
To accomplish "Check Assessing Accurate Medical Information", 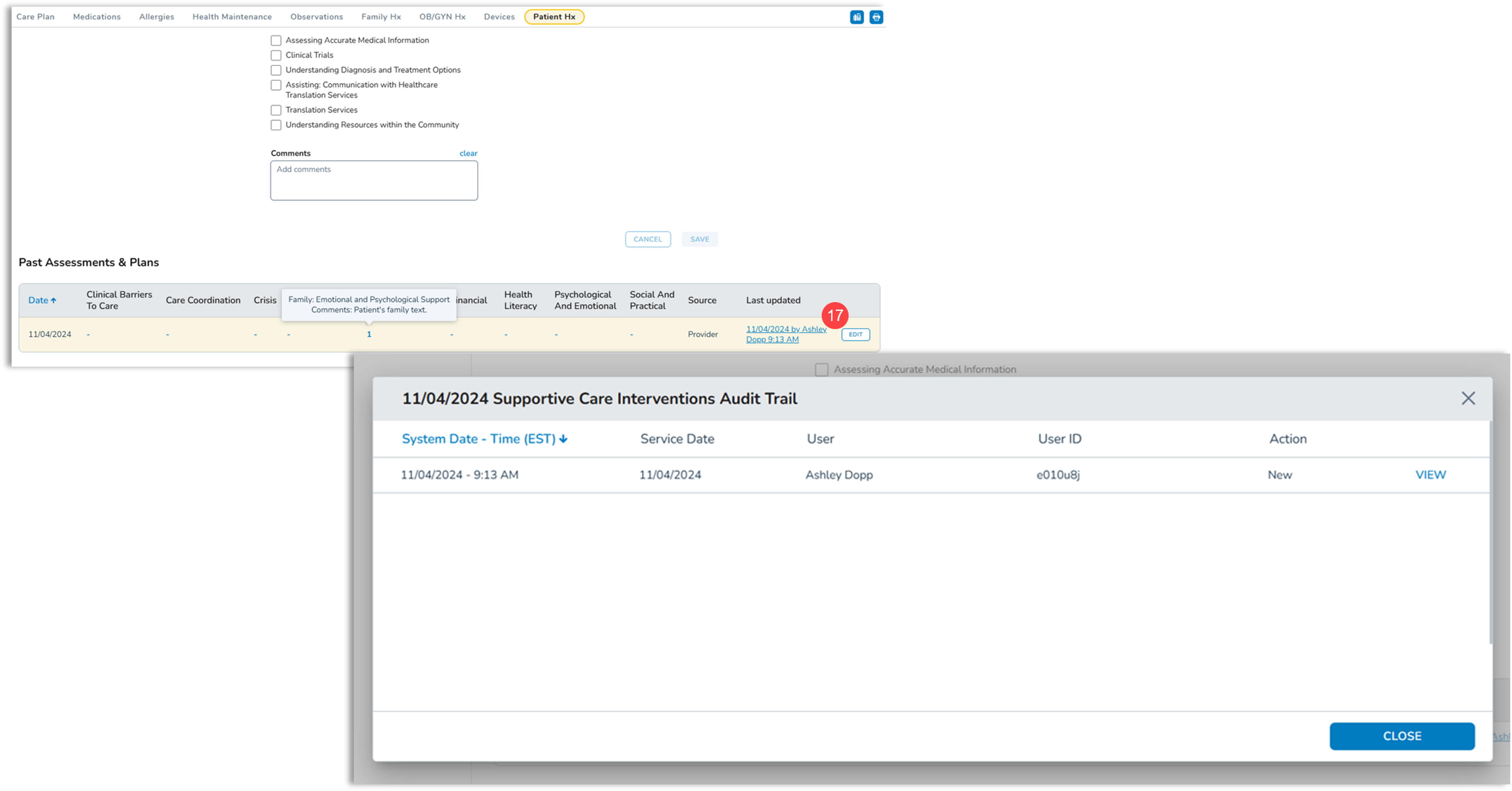I will click(276, 40).
